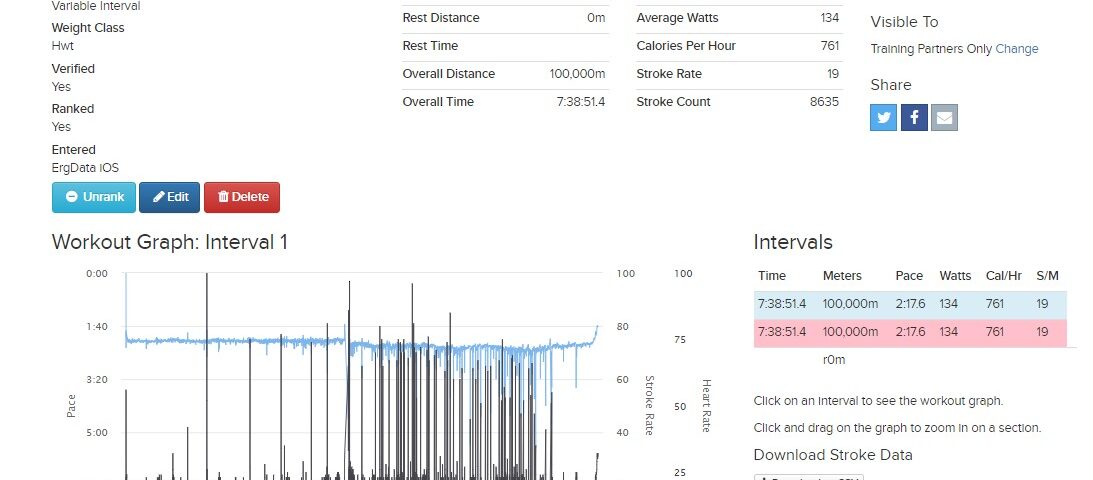Image resolution: width=1093 pixels, height=480 pixels.
Task: Click the email envelope share icon
Action: click(945, 118)
